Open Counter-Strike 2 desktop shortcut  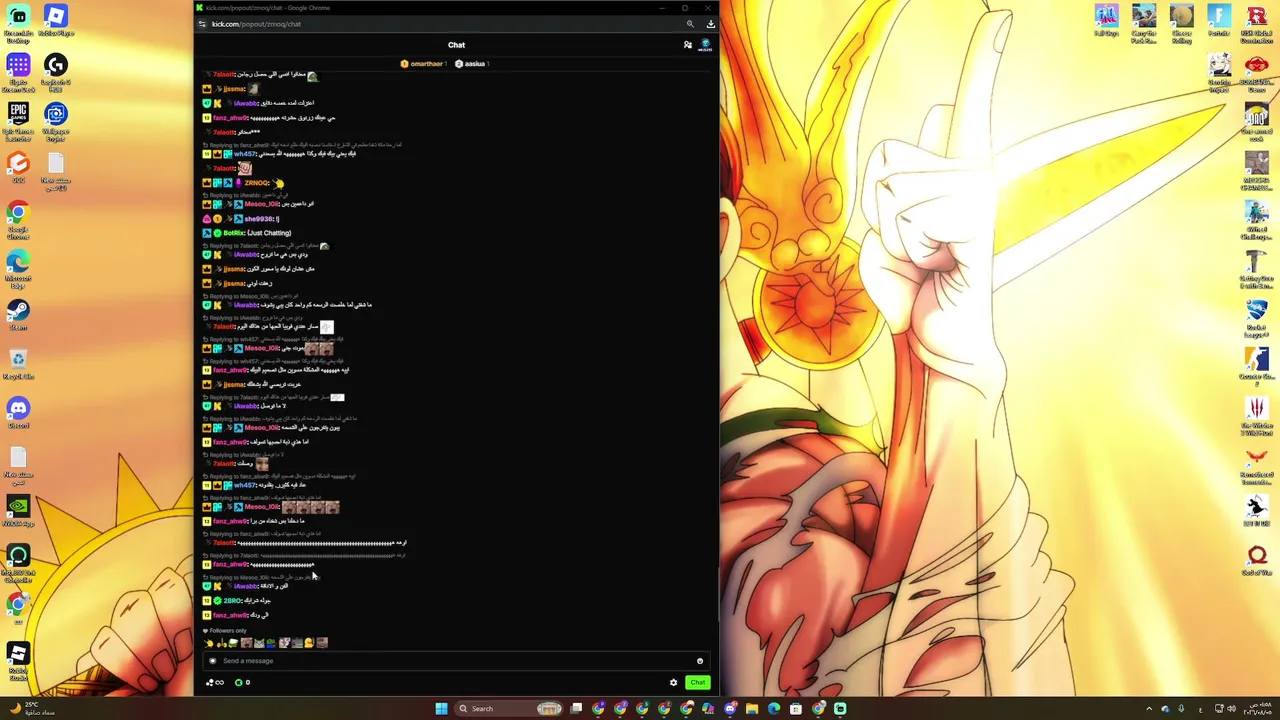point(1257,366)
